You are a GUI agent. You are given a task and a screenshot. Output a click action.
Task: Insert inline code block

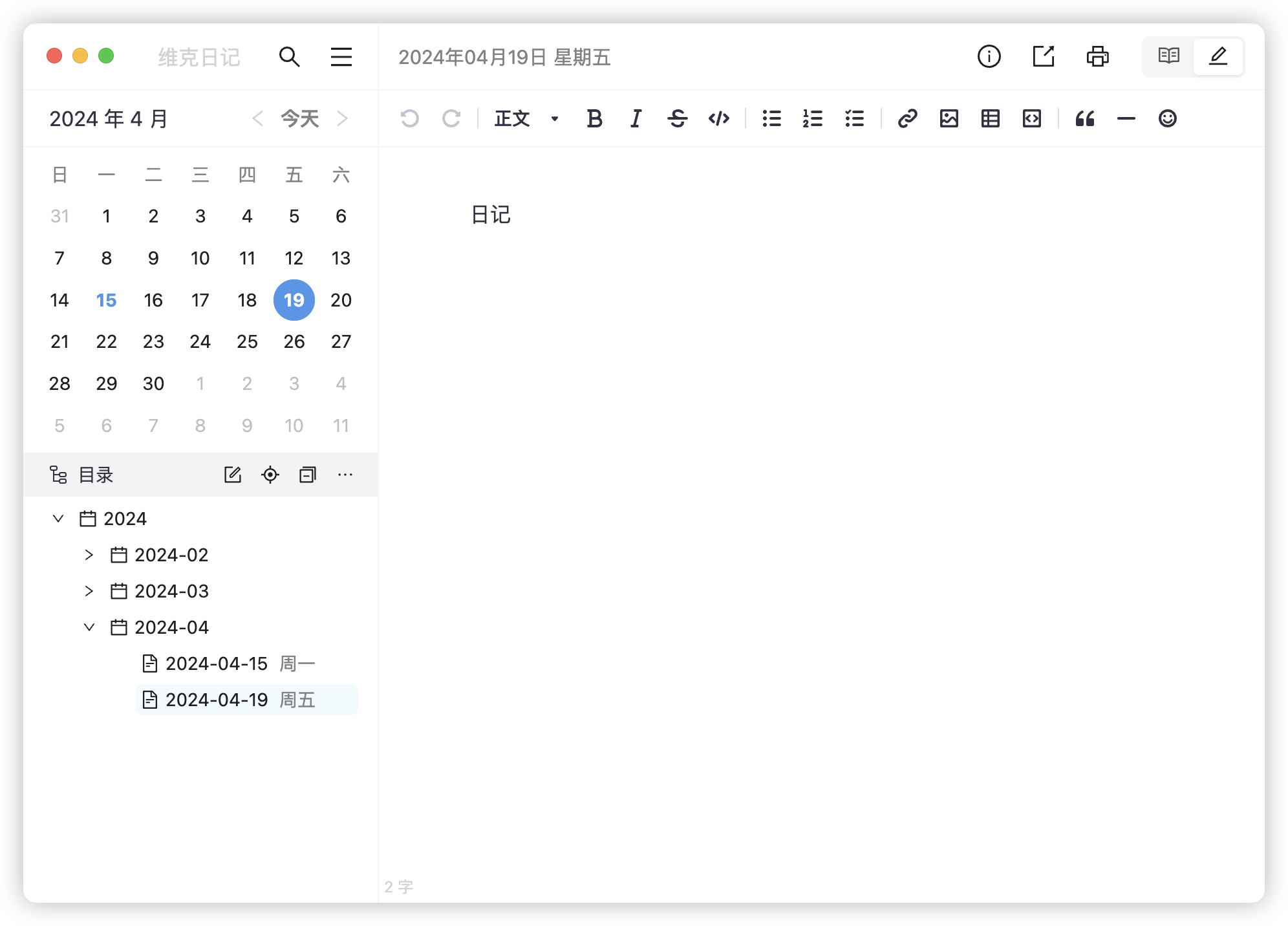coord(720,119)
